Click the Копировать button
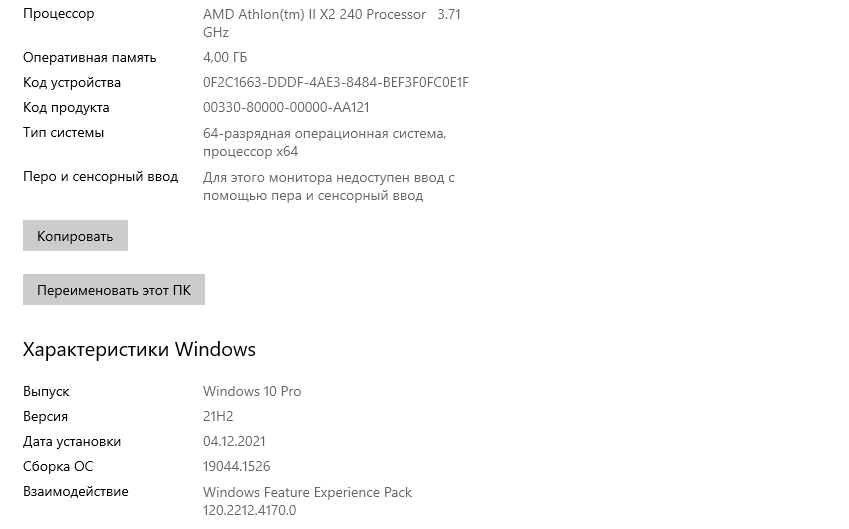Image resolution: width=849 pixels, height=529 pixels. [x=75, y=236]
